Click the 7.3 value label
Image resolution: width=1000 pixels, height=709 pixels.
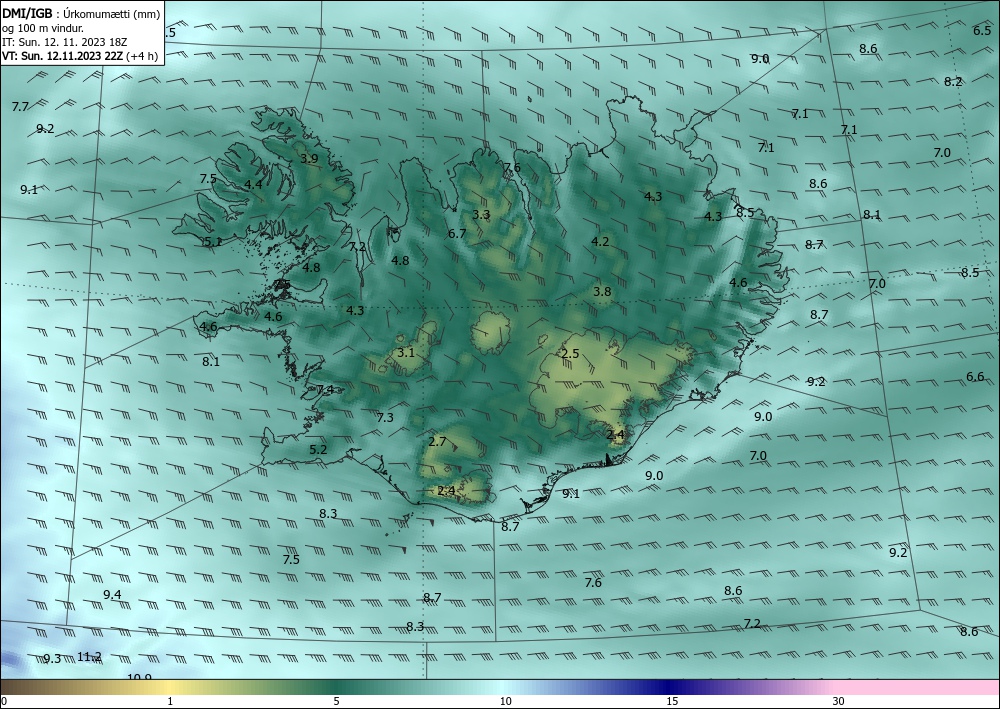point(385,418)
